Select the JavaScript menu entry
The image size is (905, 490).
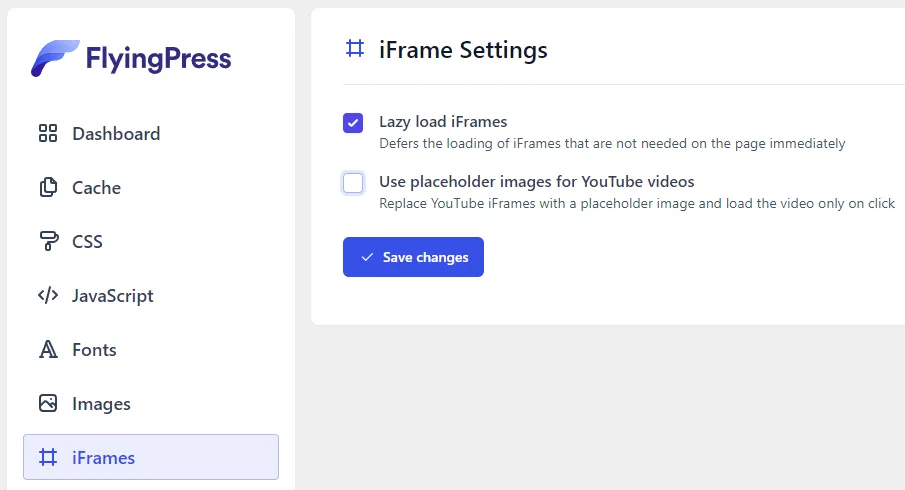click(112, 296)
